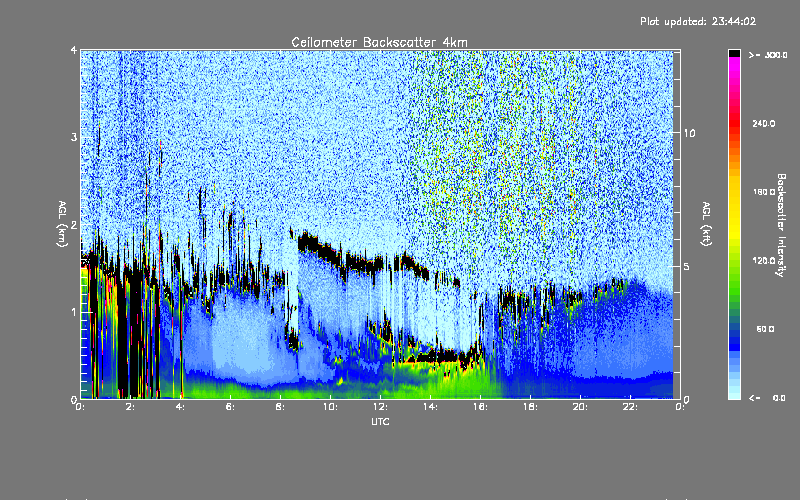This screenshot has height=500, width=800.
Task: Select the '4:' UTC hour tick label
Action: 181,407
